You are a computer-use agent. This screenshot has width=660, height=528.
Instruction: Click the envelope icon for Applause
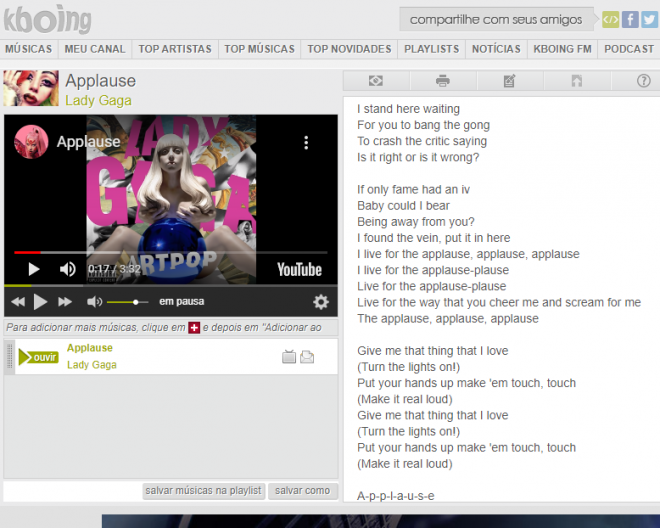click(307, 357)
